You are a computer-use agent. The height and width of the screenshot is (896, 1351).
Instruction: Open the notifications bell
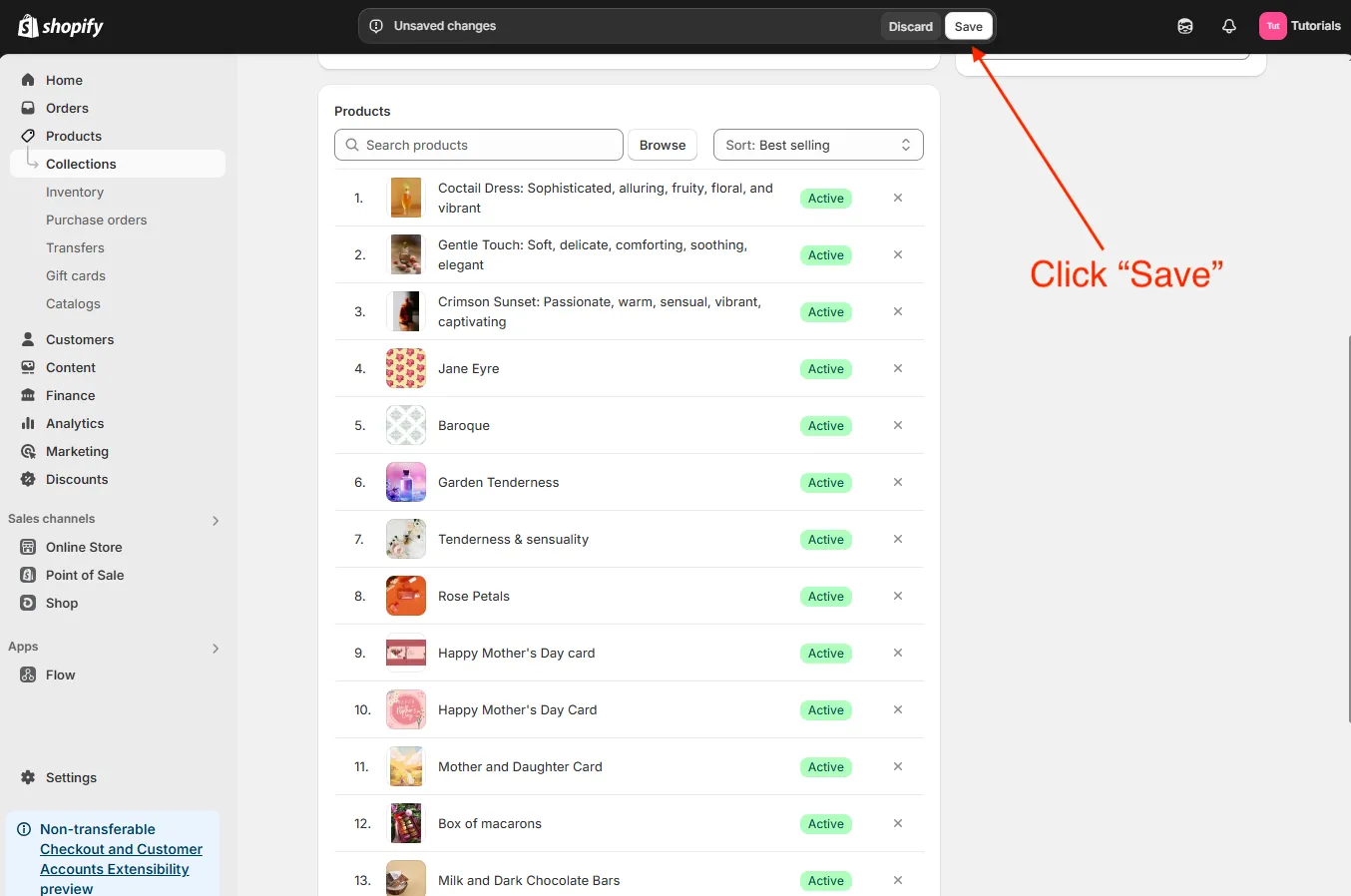click(1228, 26)
